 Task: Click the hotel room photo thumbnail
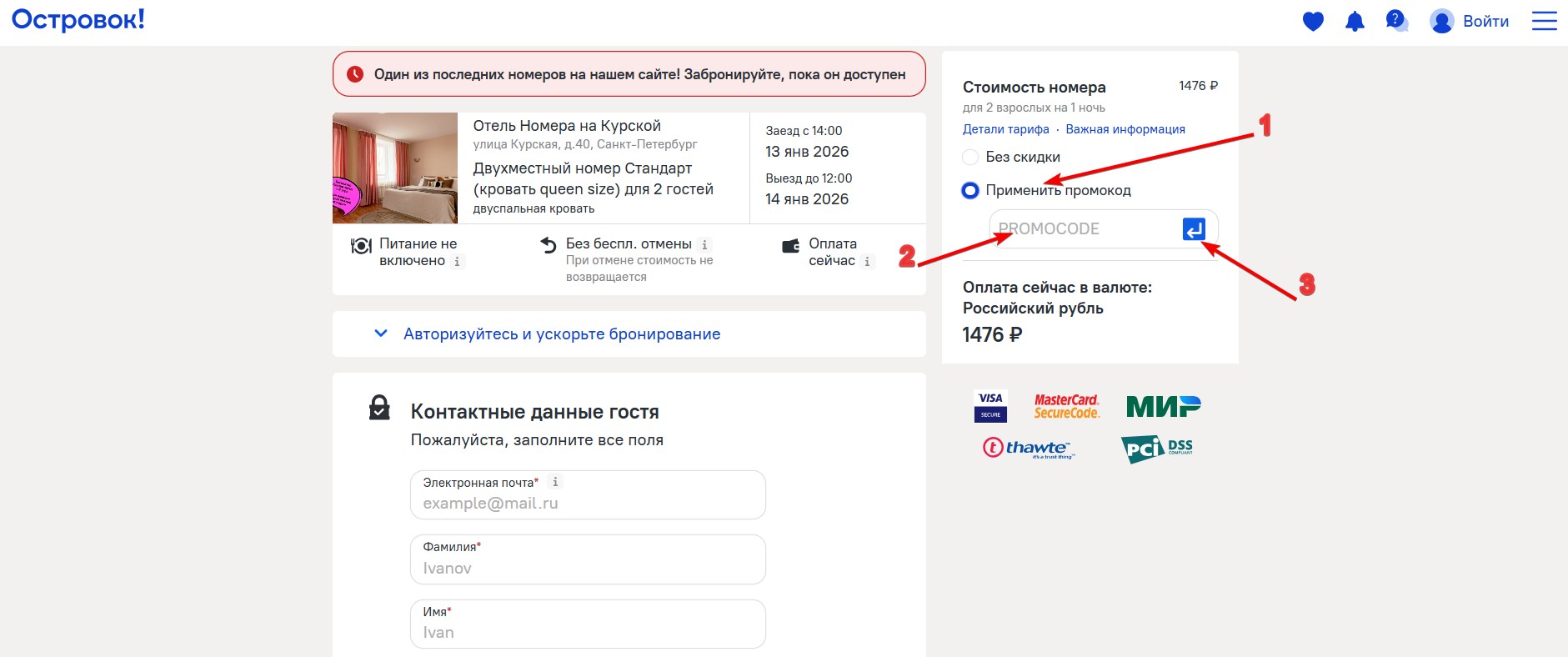tap(395, 168)
